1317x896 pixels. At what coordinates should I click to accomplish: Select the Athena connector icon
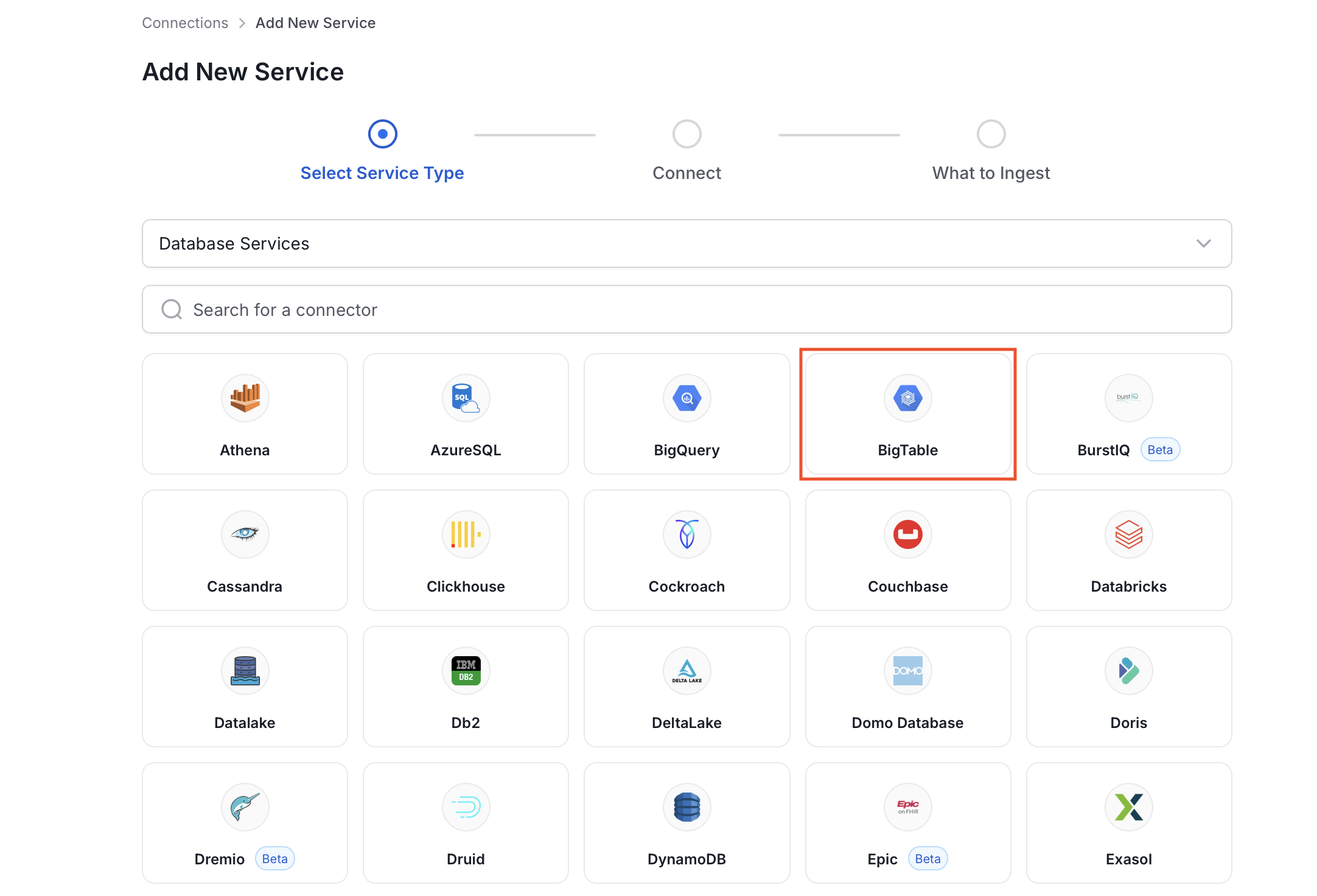245,398
